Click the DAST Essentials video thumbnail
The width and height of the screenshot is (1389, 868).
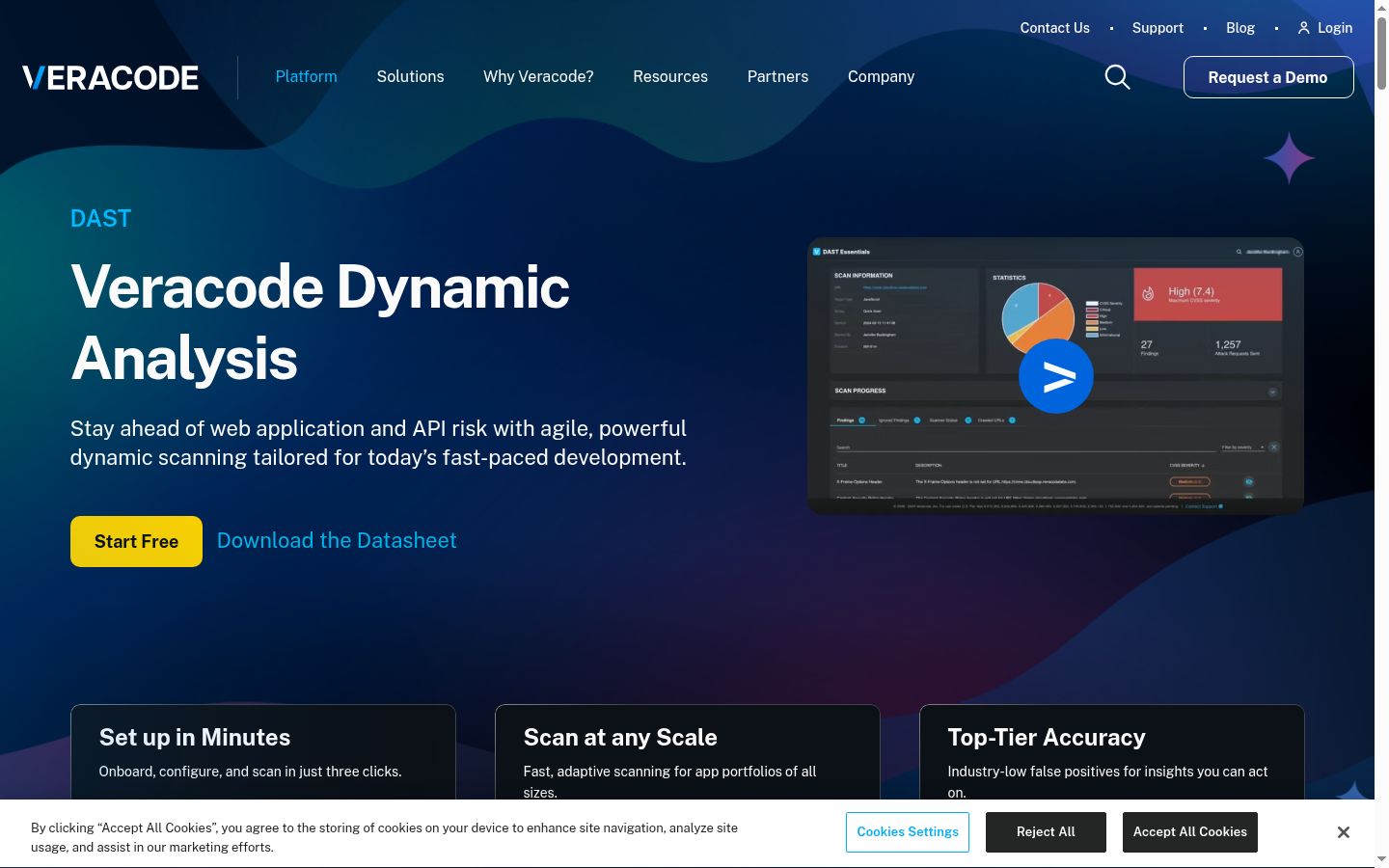click(1055, 376)
